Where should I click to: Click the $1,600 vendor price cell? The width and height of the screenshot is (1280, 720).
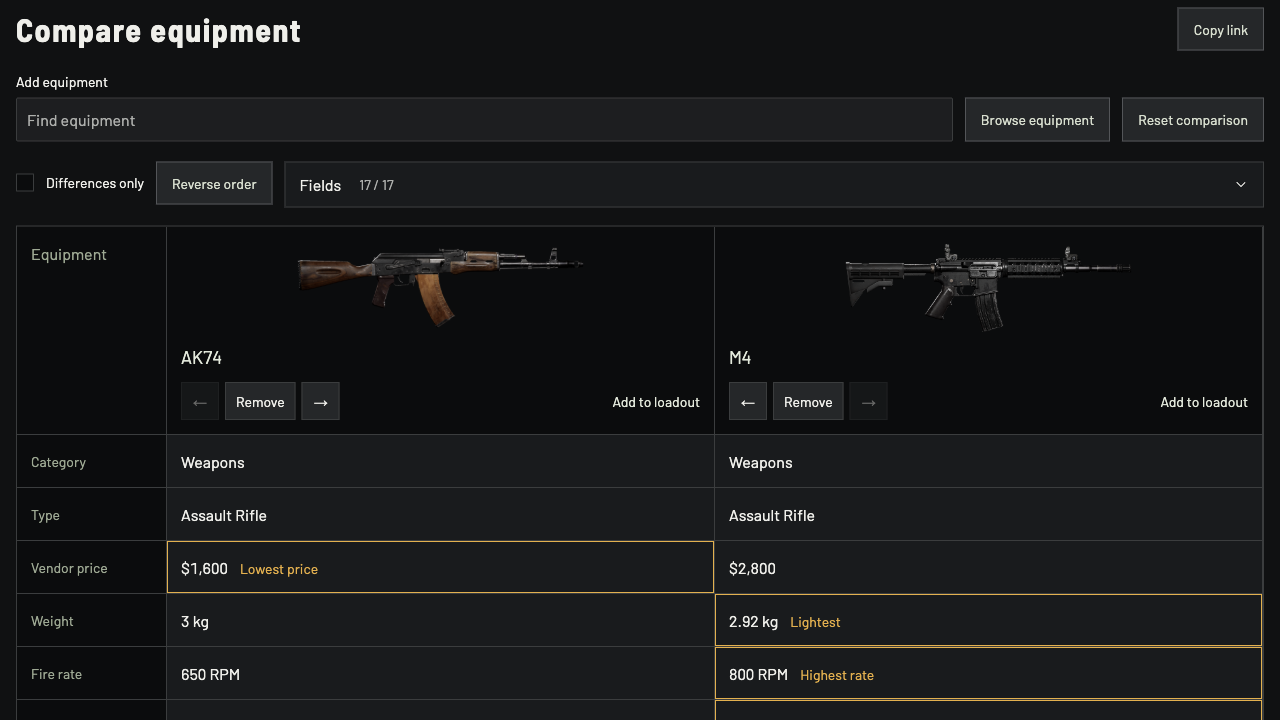click(440, 568)
